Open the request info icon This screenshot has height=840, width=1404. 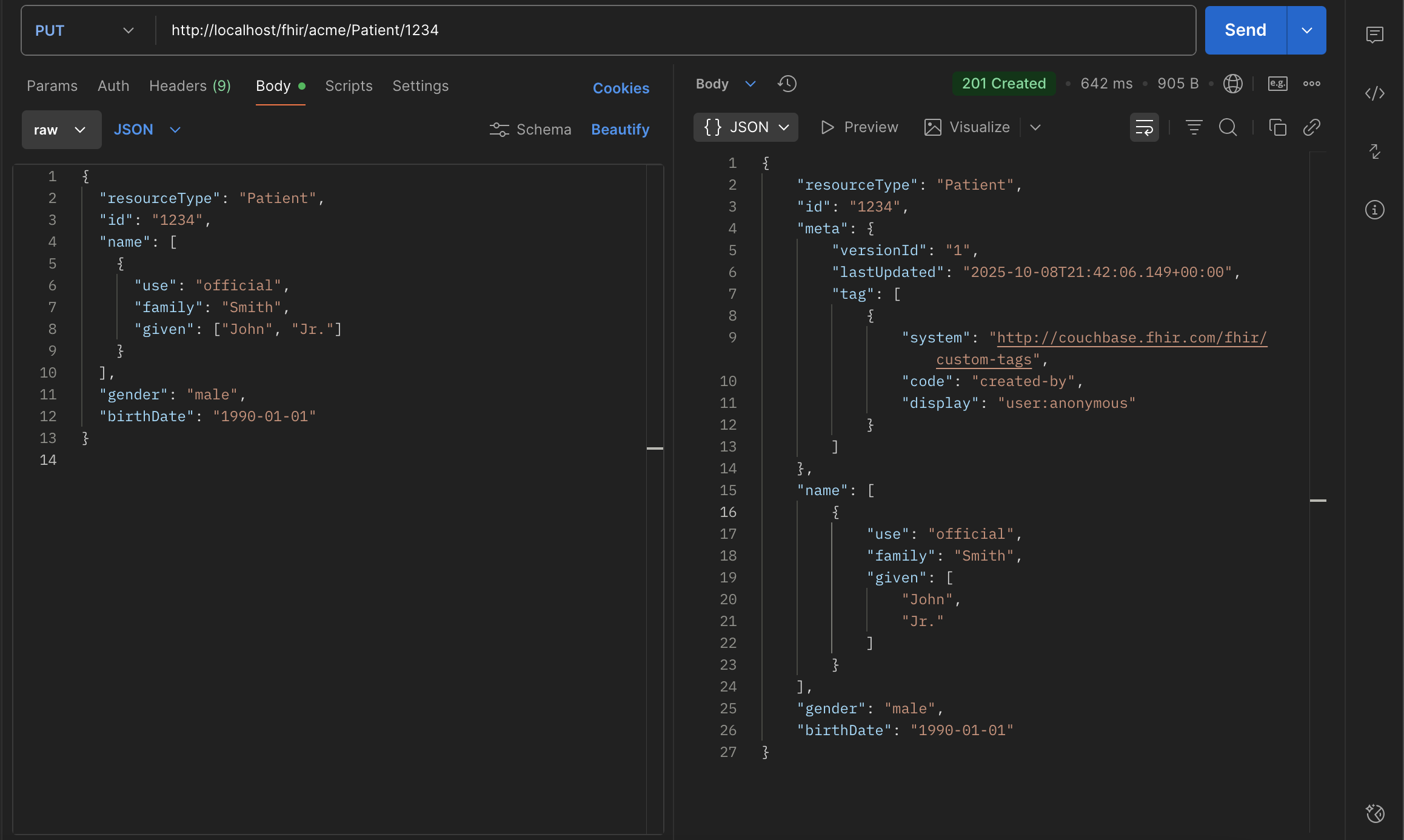(1374, 210)
